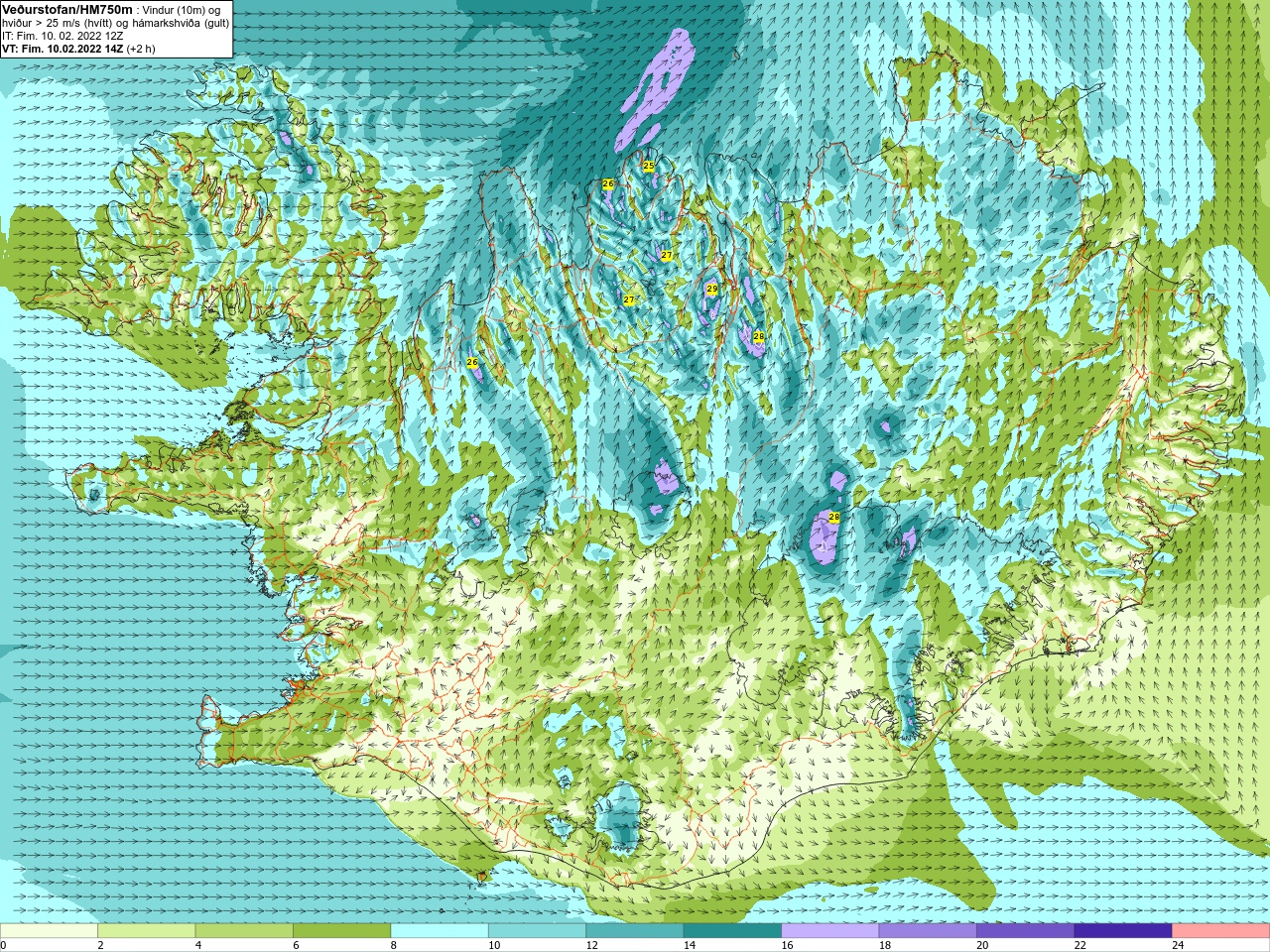Image resolution: width=1270 pixels, height=952 pixels.
Task: Select the 10–12 m/s turquoise legend swatch
Action: 537,931
